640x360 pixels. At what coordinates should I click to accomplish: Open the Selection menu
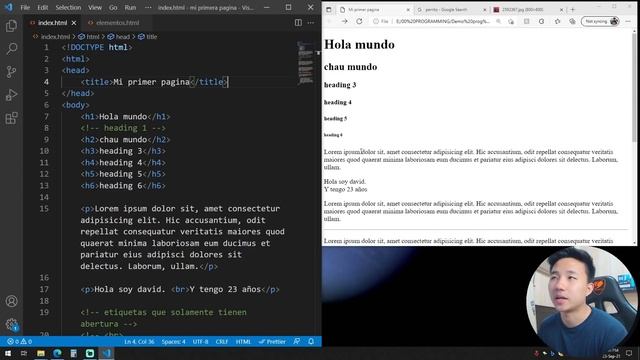pos(68,7)
